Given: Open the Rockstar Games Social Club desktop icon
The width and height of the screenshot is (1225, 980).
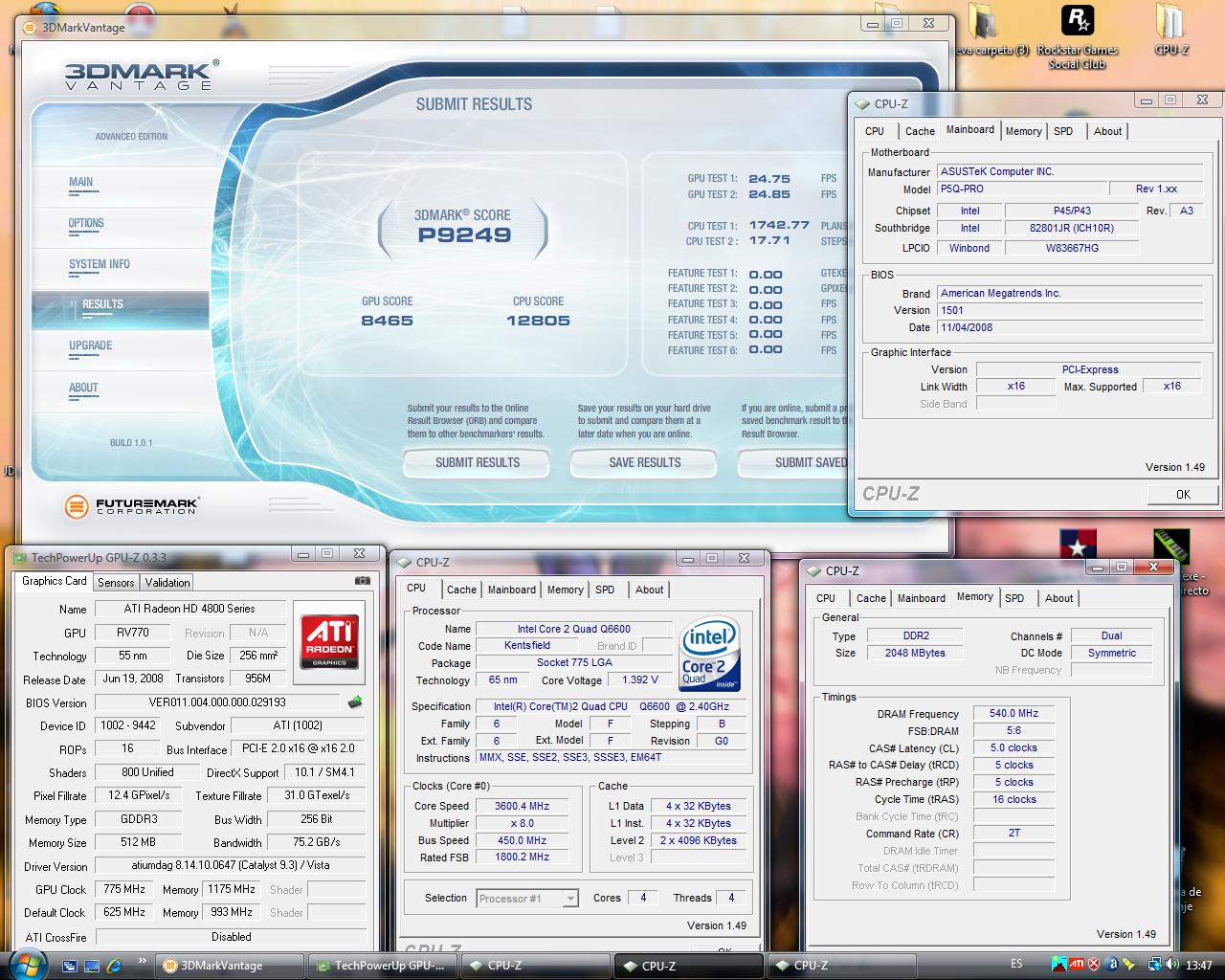Looking at the screenshot, I should point(1078,38).
